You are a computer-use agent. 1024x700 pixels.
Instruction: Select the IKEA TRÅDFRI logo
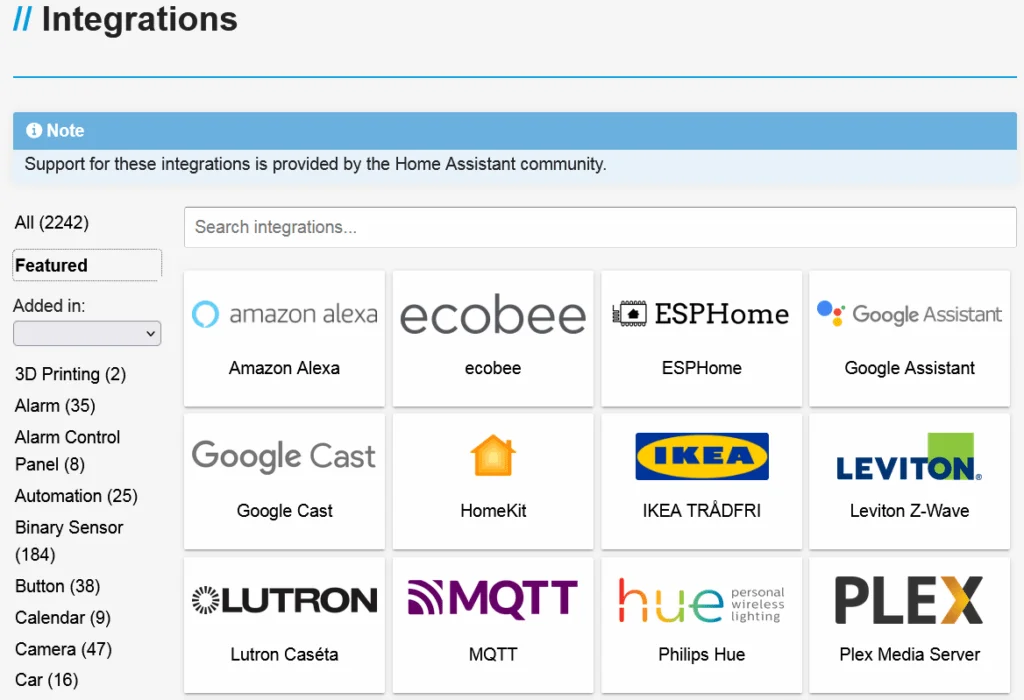coord(701,456)
